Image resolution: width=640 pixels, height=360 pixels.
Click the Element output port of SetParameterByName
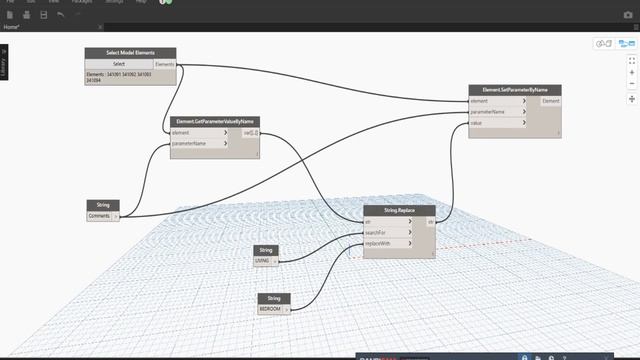tap(551, 101)
